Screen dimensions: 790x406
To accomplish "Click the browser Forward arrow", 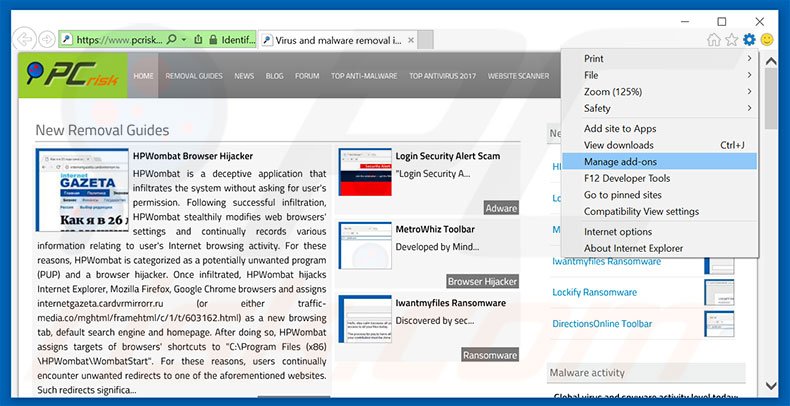I will pos(47,40).
